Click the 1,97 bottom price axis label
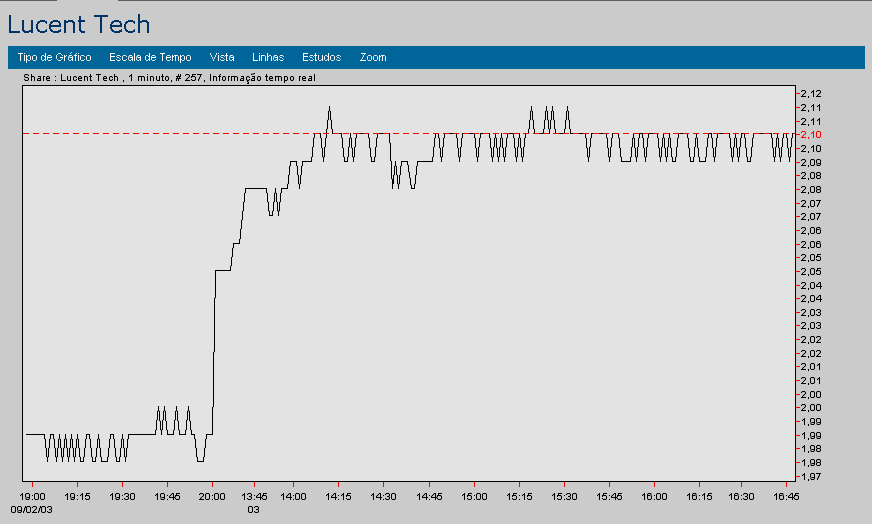Screen dimensions: 872x524 [811, 477]
